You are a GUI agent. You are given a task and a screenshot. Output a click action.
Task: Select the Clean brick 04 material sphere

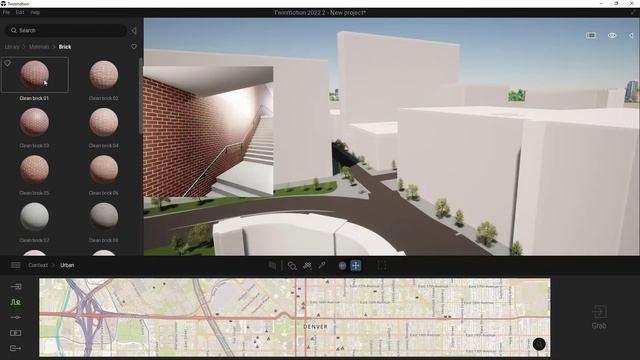click(x=104, y=122)
